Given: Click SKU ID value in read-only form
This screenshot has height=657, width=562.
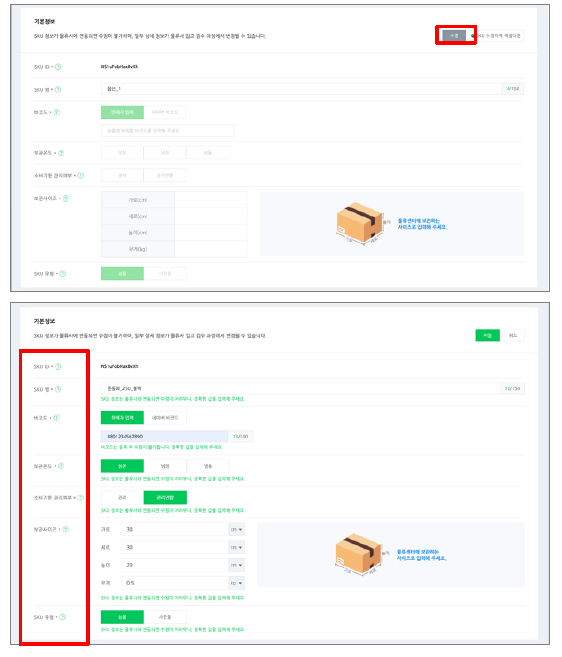Looking at the screenshot, I should [x=119, y=67].
